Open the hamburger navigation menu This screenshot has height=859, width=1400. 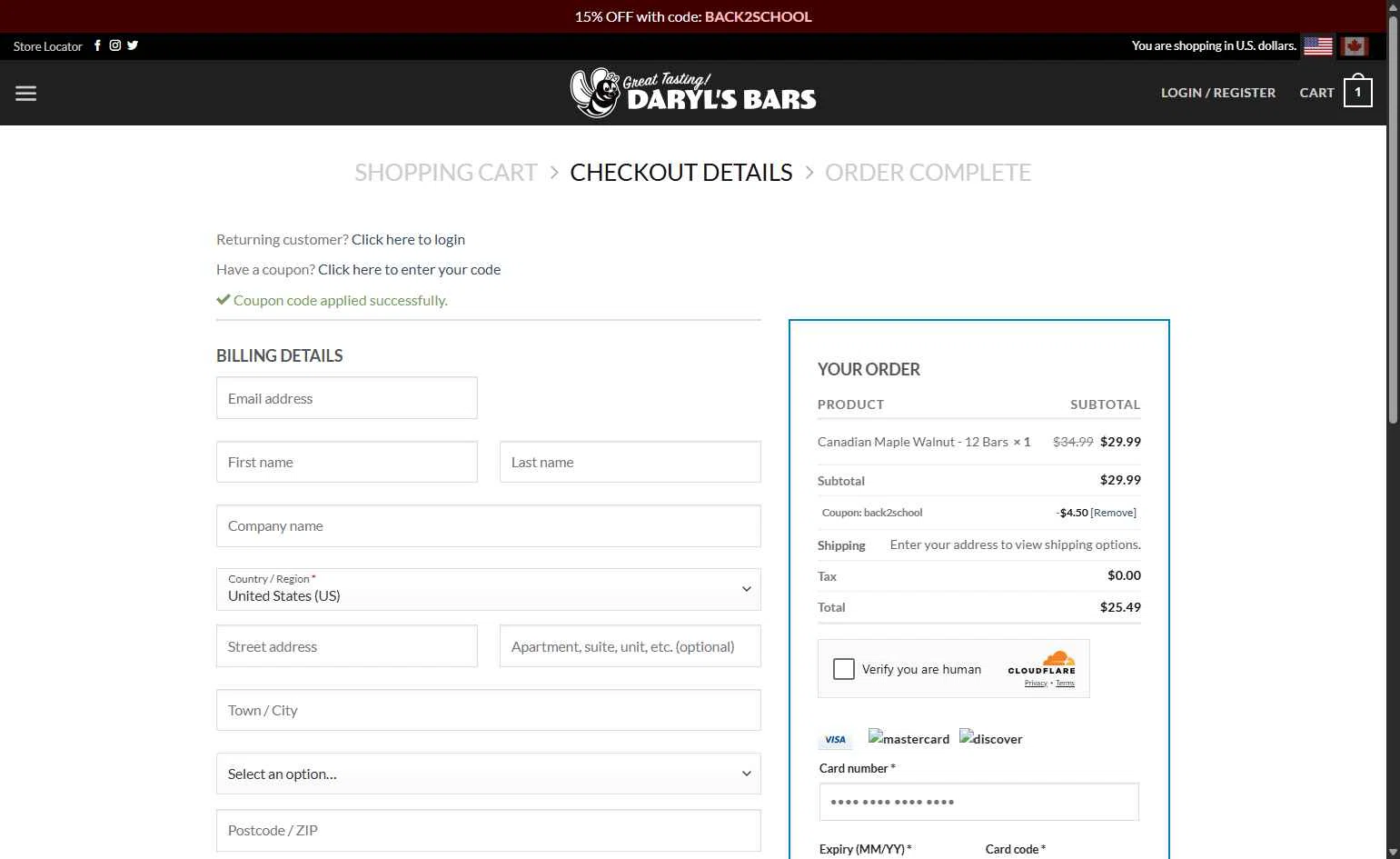click(25, 93)
